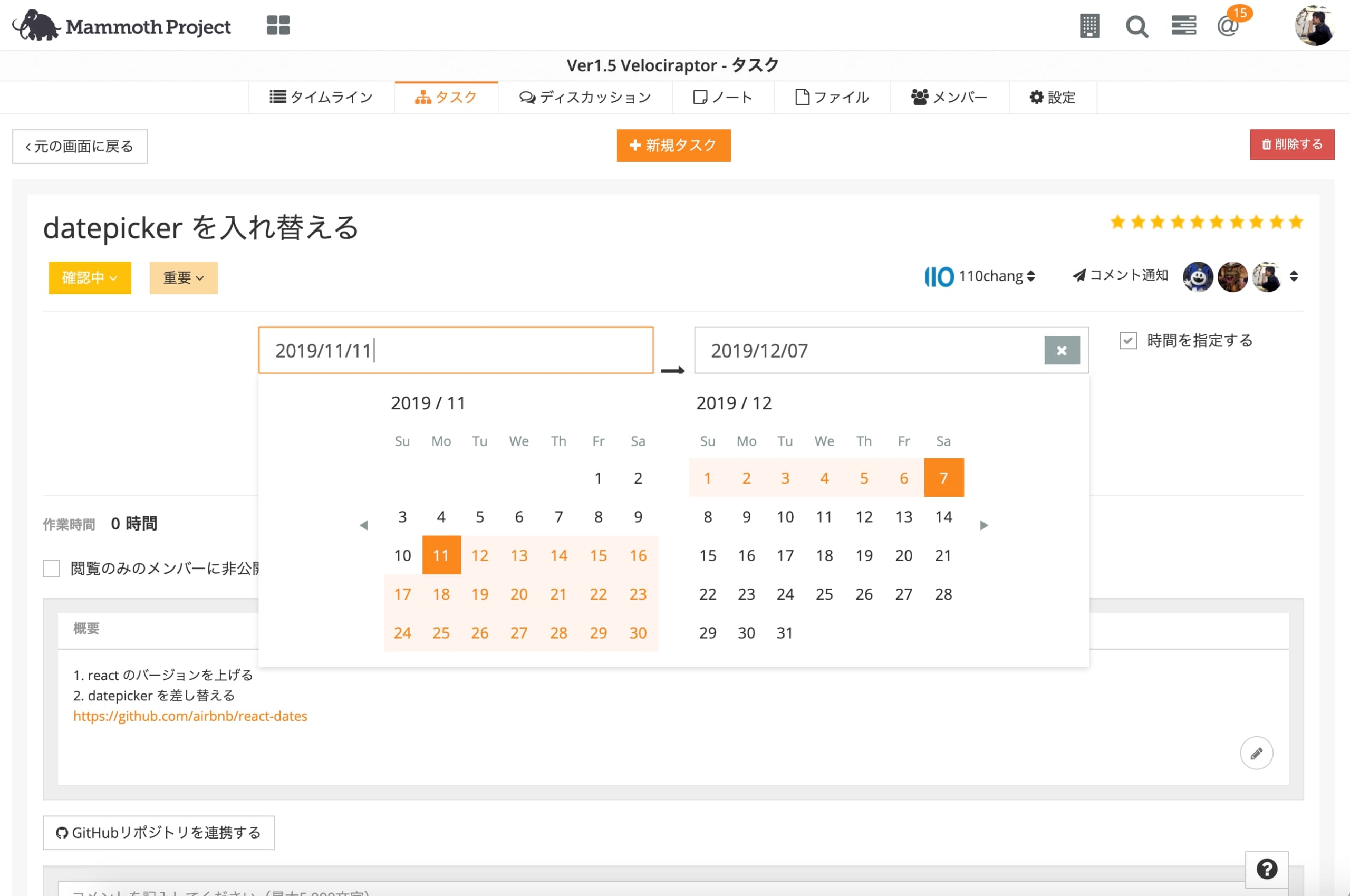
Task: Go to previous month in calendar
Action: pyautogui.click(x=363, y=525)
